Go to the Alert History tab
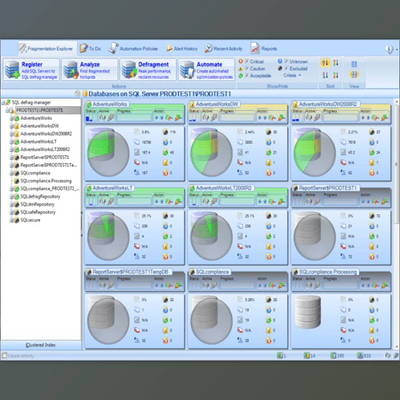This screenshot has height=400, width=400. (x=182, y=49)
